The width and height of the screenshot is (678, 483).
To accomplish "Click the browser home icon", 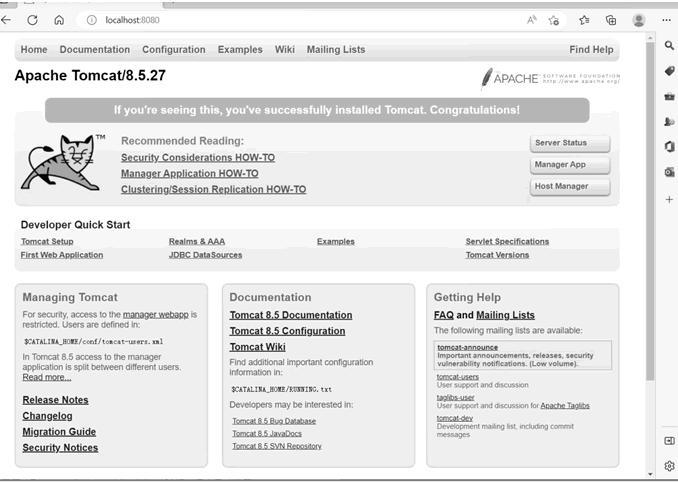I will coord(59,20).
